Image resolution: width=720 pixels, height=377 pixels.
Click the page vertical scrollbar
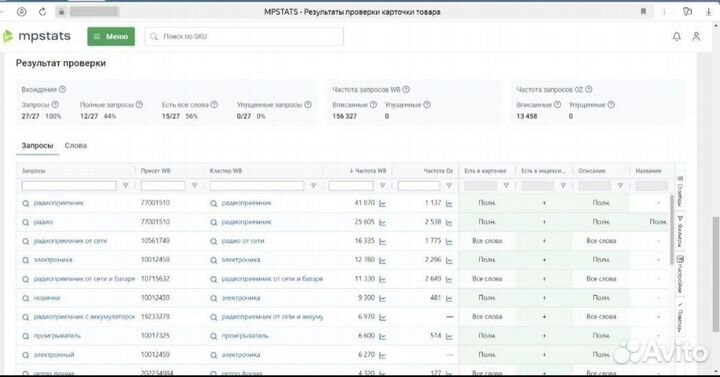click(x=715, y=273)
